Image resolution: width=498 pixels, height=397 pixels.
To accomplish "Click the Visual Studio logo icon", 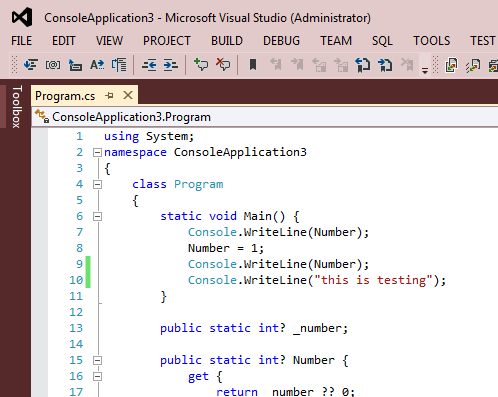I will click(22, 17).
